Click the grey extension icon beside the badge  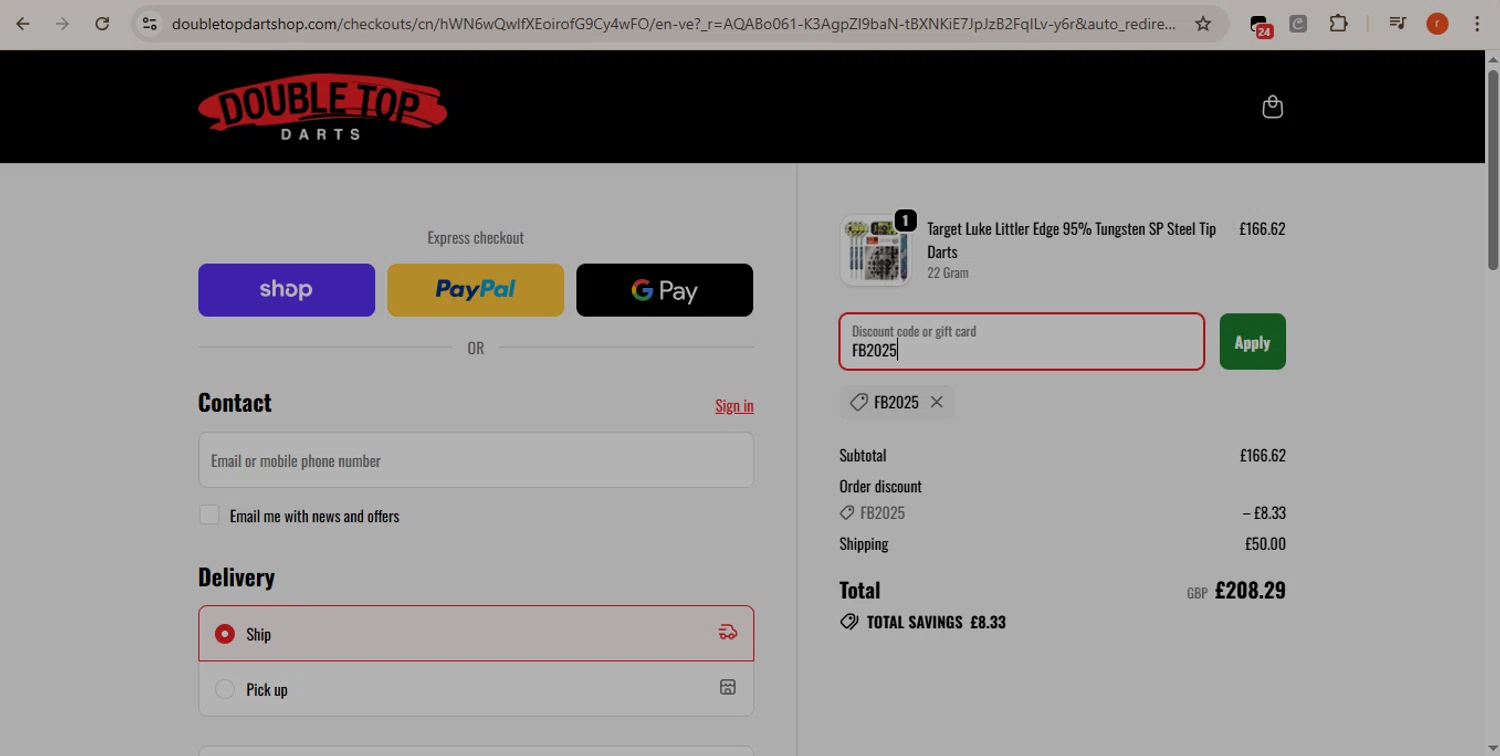(1298, 23)
